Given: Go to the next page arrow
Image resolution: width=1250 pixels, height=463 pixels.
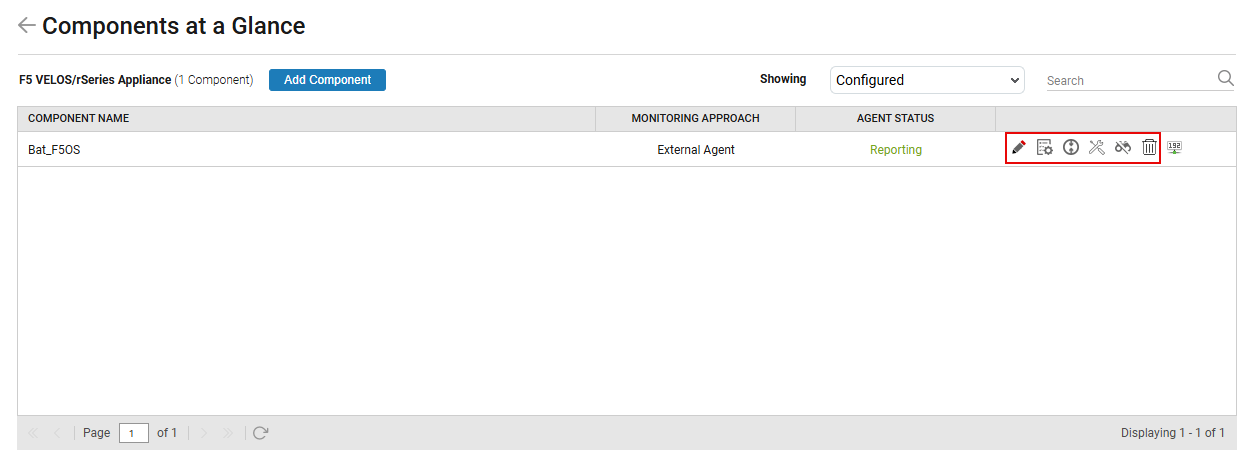Looking at the screenshot, I should pyautogui.click(x=204, y=433).
